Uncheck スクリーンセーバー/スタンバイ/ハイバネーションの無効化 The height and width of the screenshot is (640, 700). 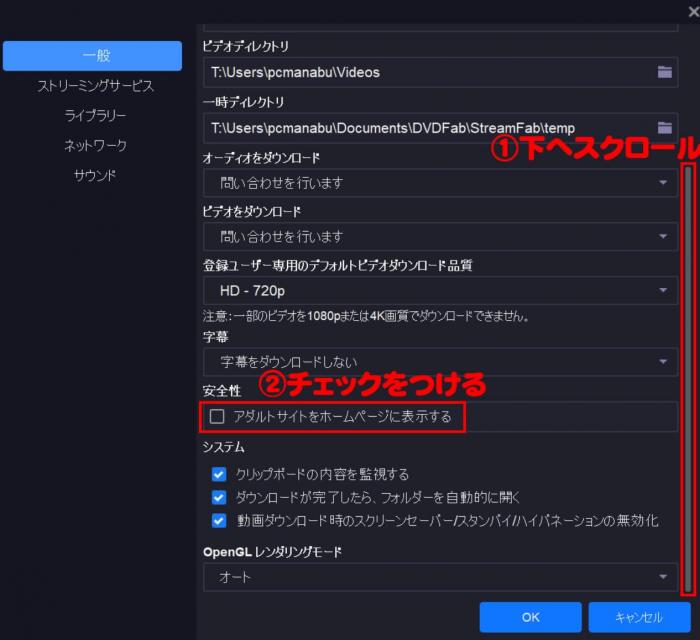pyautogui.click(x=219, y=520)
